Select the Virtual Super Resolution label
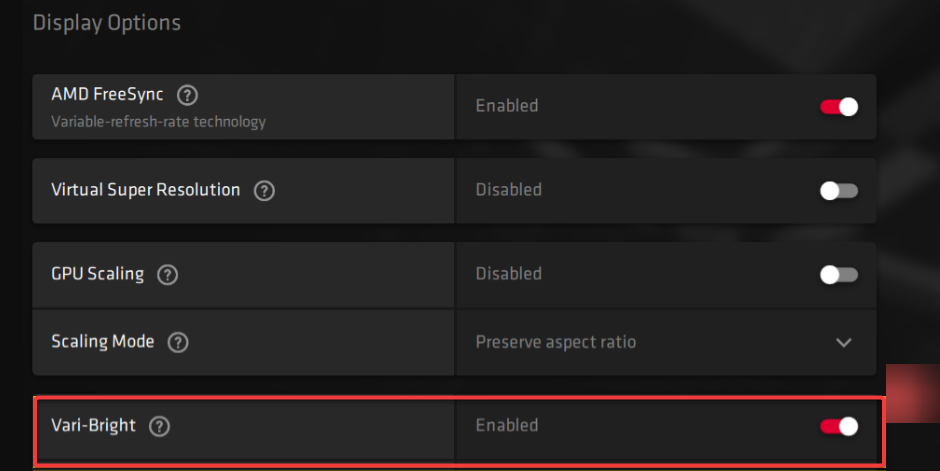The image size is (940, 471). click(x=146, y=190)
